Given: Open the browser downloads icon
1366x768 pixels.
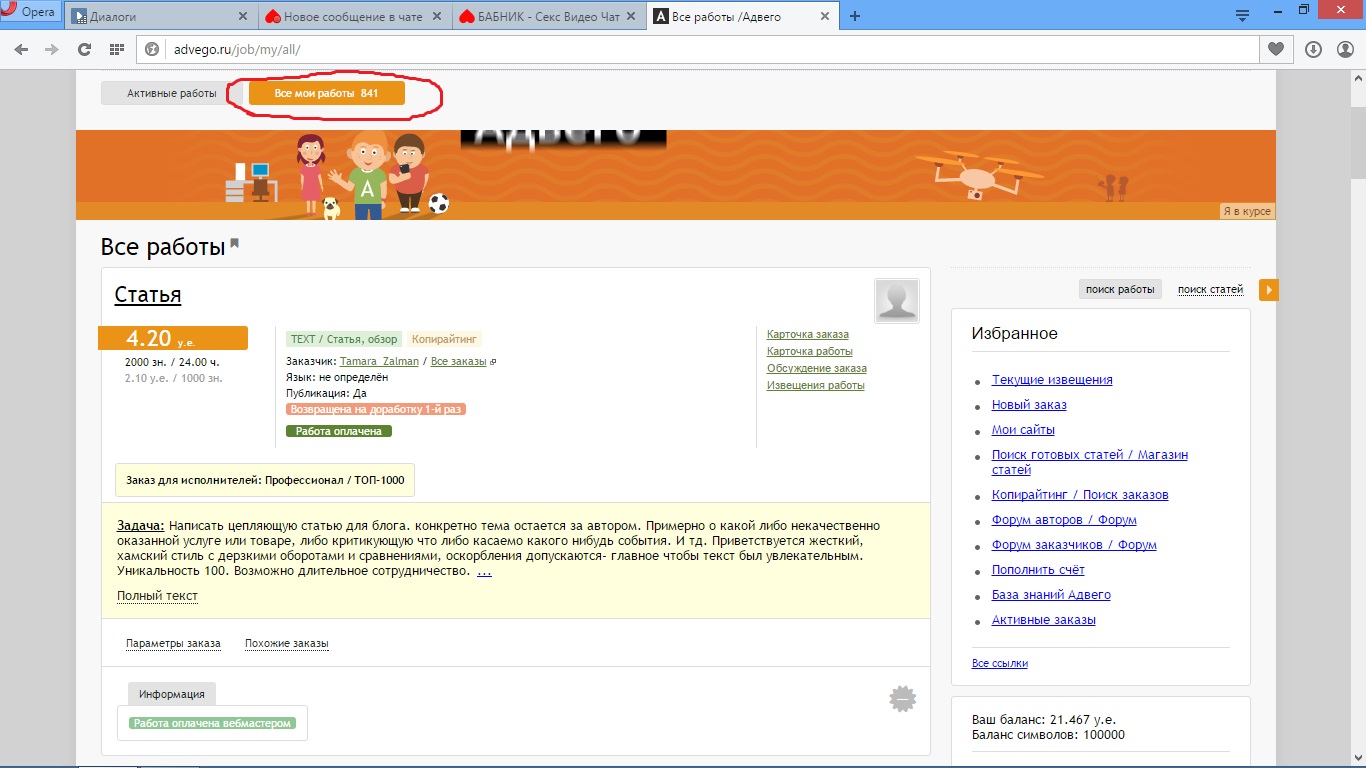Looking at the screenshot, I should (1314, 49).
